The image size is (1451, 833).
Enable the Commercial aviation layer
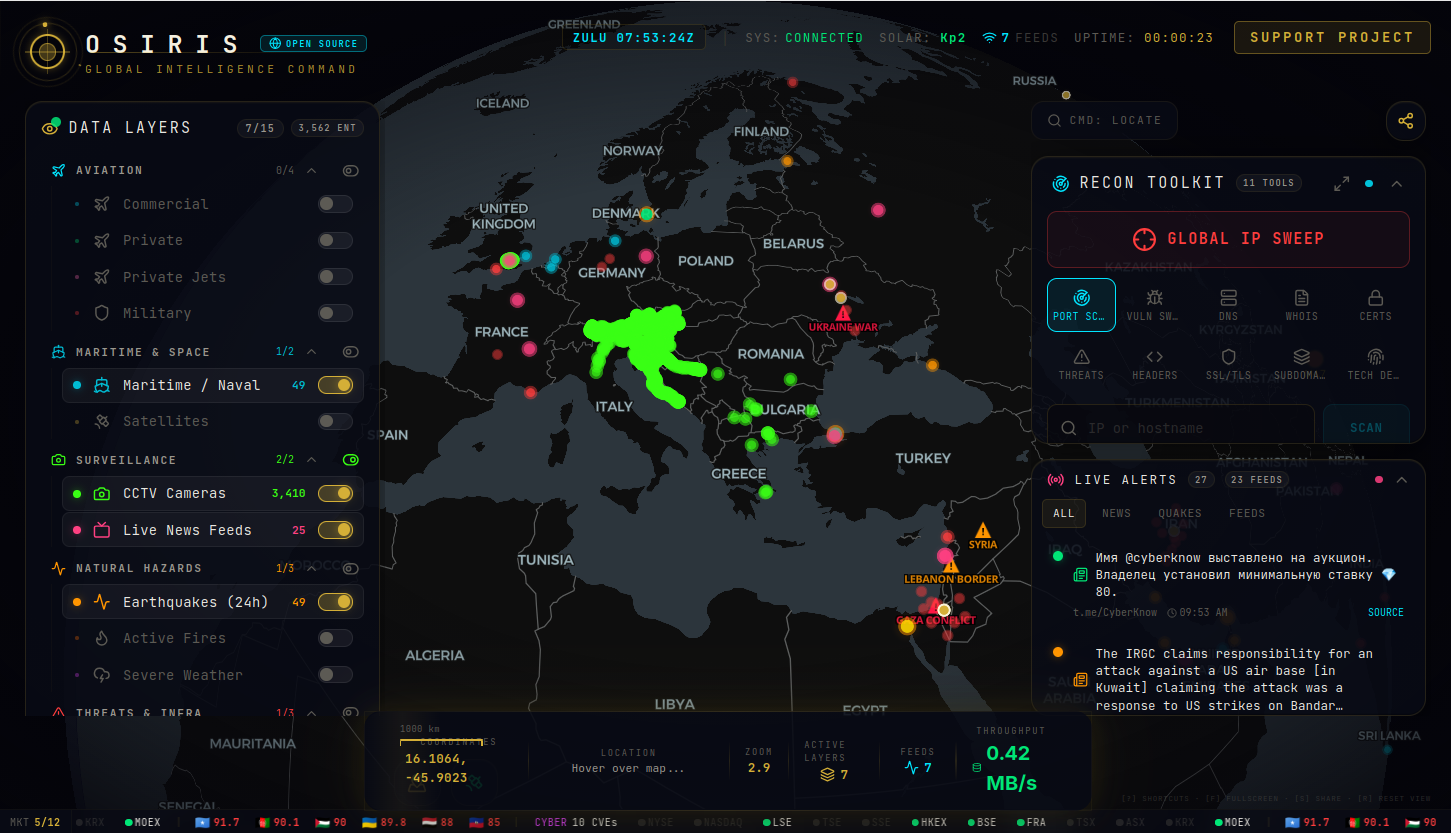[335, 204]
